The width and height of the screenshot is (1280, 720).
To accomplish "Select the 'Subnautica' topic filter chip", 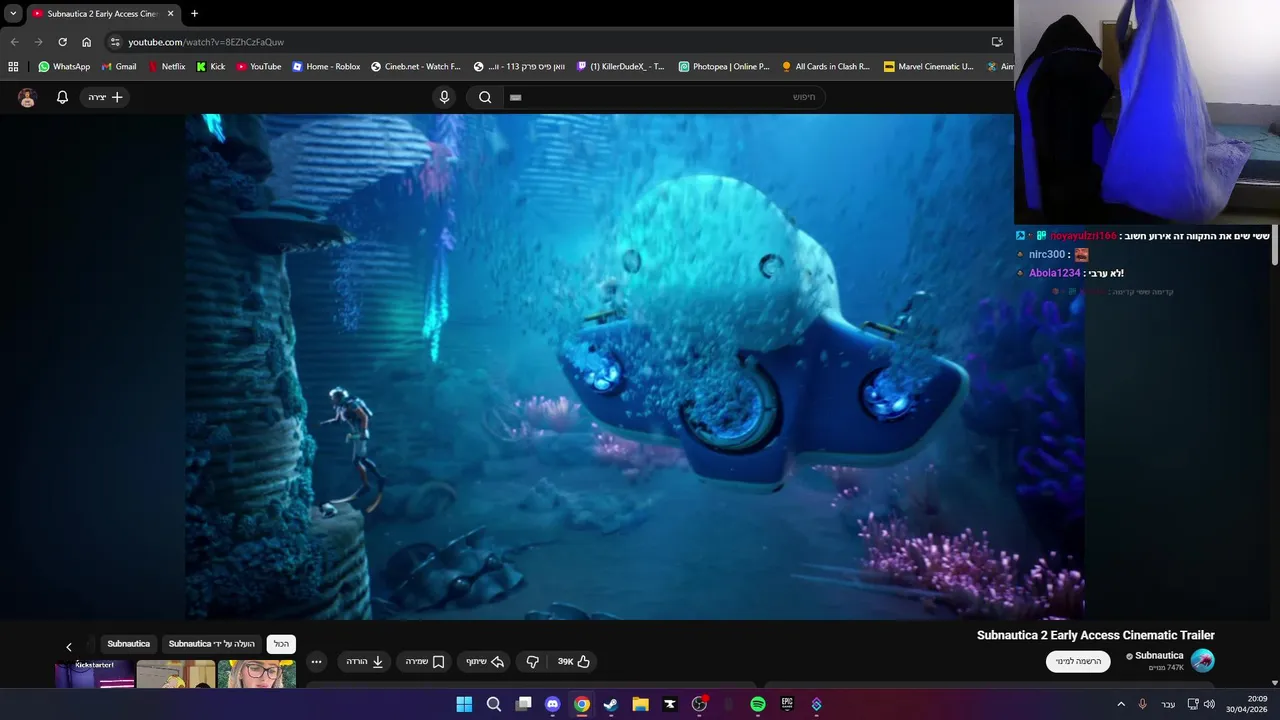I will (128, 644).
